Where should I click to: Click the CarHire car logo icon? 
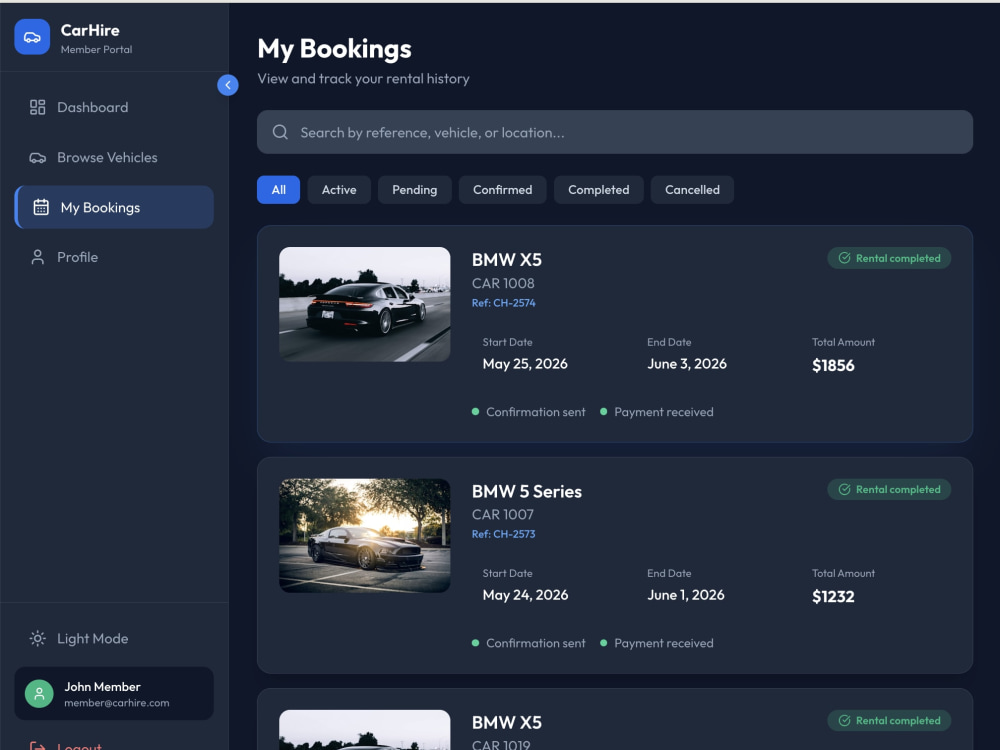32,37
